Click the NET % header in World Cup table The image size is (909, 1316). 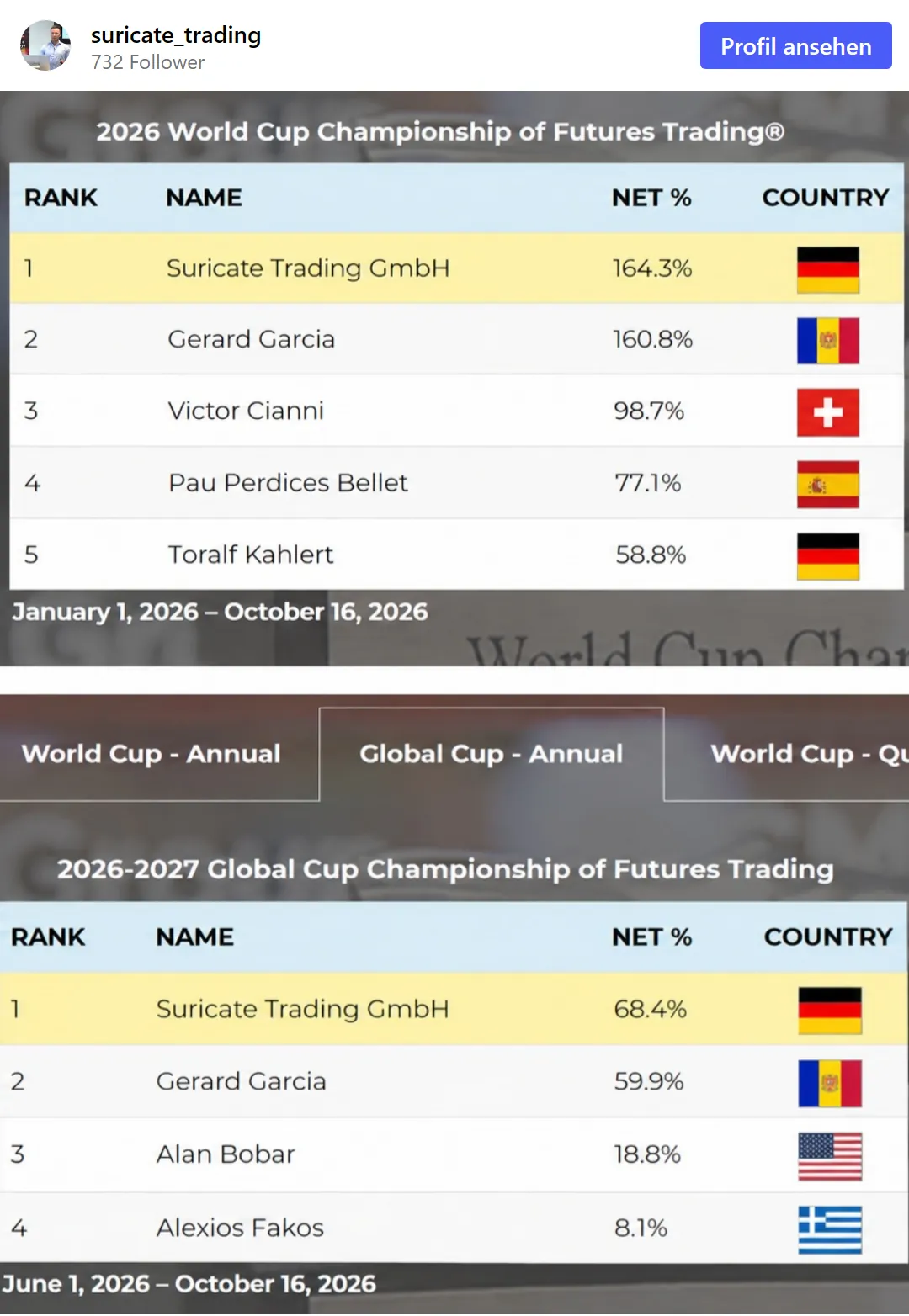(651, 198)
